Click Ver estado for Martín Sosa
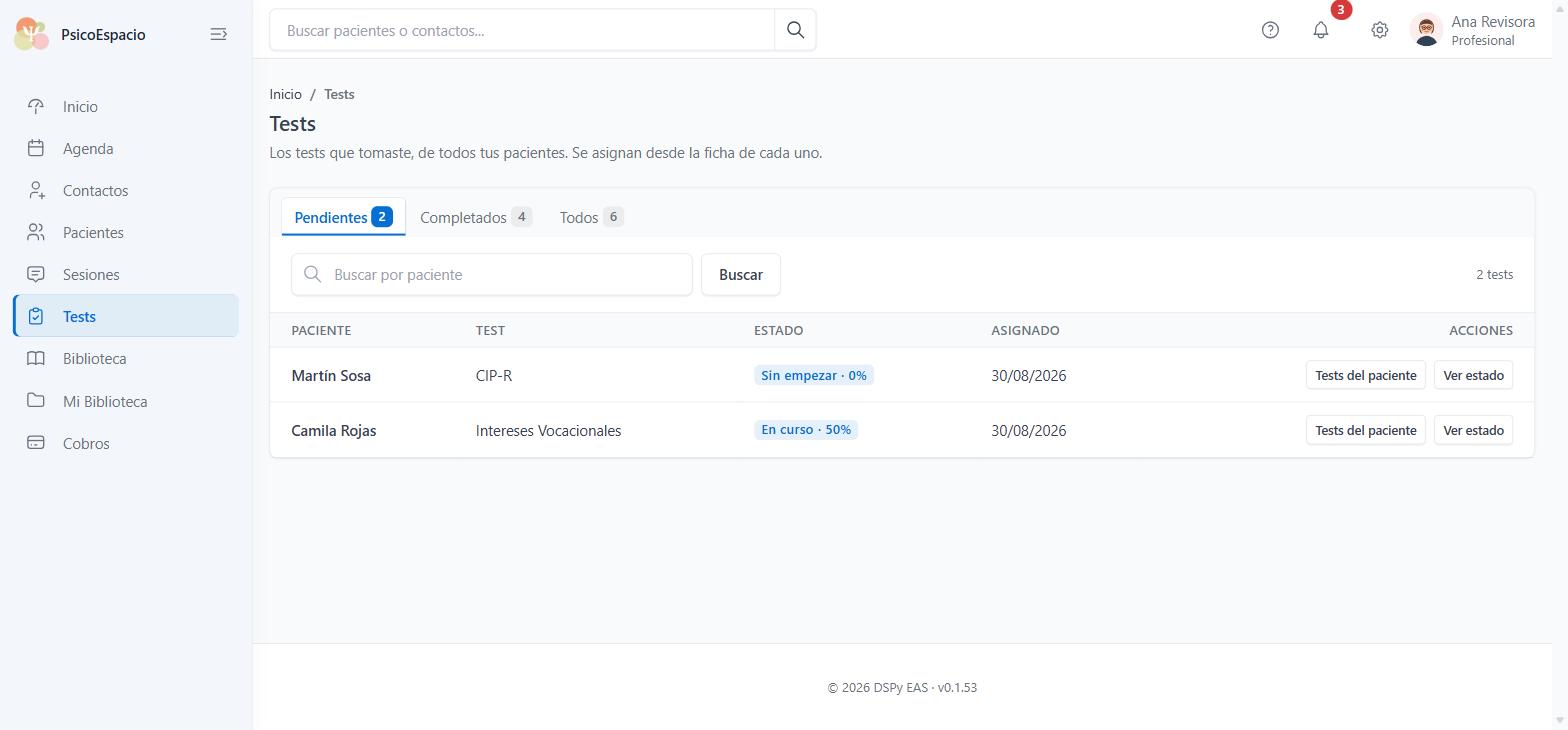1568x730 pixels. [x=1473, y=375]
